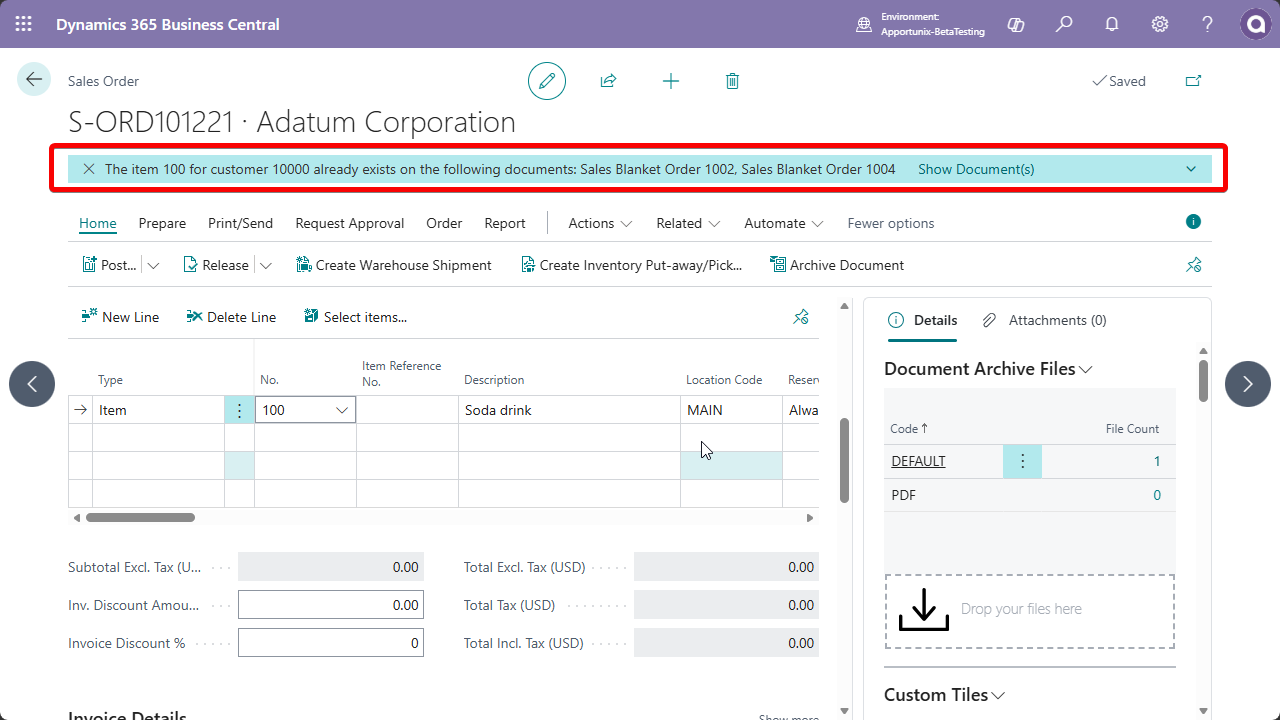Click Archive Document button

(x=836, y=265)
